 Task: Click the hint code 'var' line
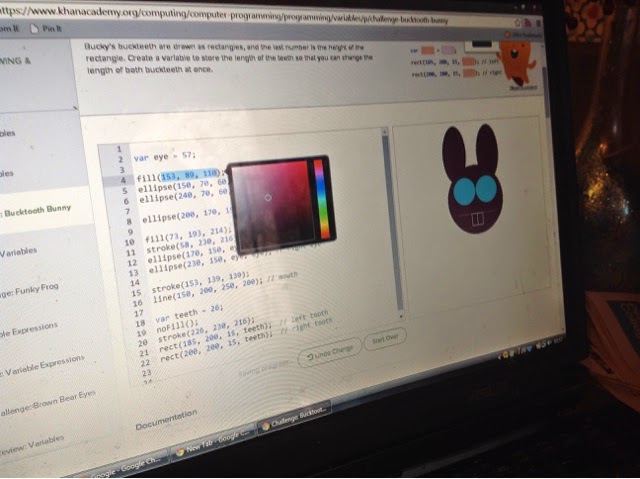click(433, 51)
